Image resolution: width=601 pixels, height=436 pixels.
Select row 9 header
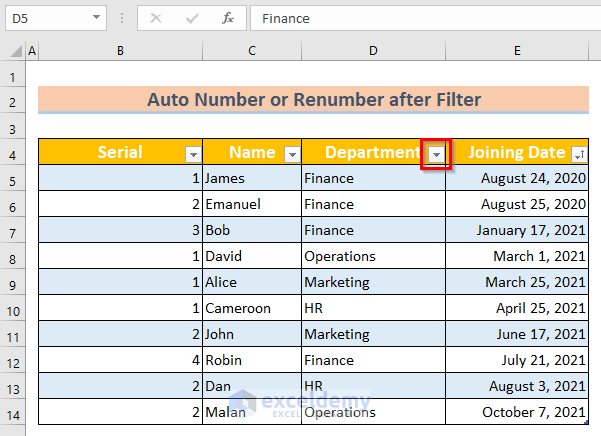click(x=13, y=283)
